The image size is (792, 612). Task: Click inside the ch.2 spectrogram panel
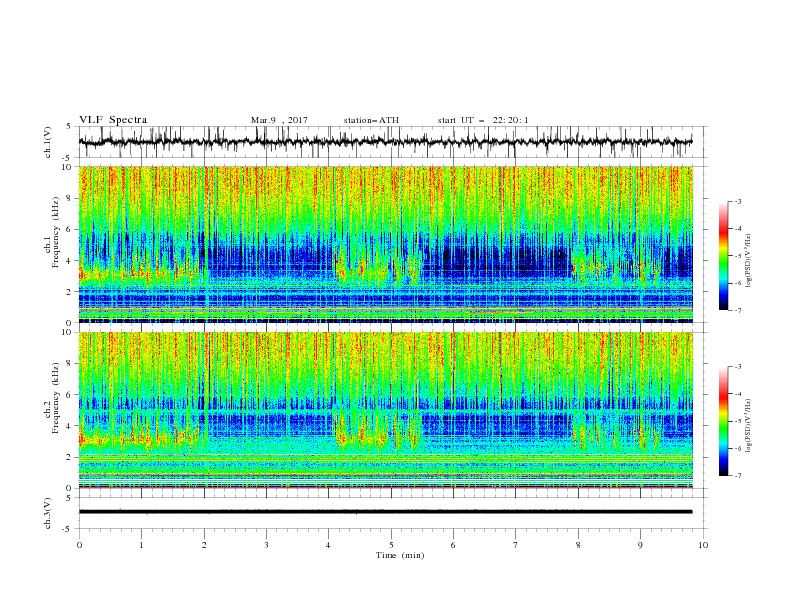pos(385,410)
